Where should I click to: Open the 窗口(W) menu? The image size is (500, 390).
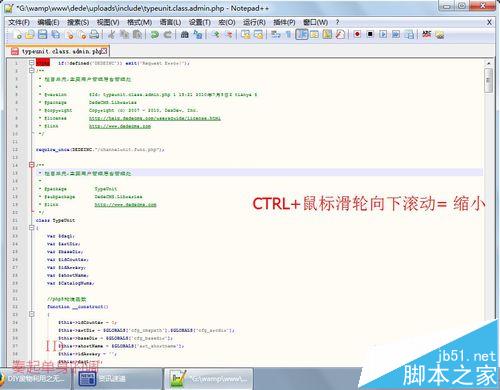point(315,22)
